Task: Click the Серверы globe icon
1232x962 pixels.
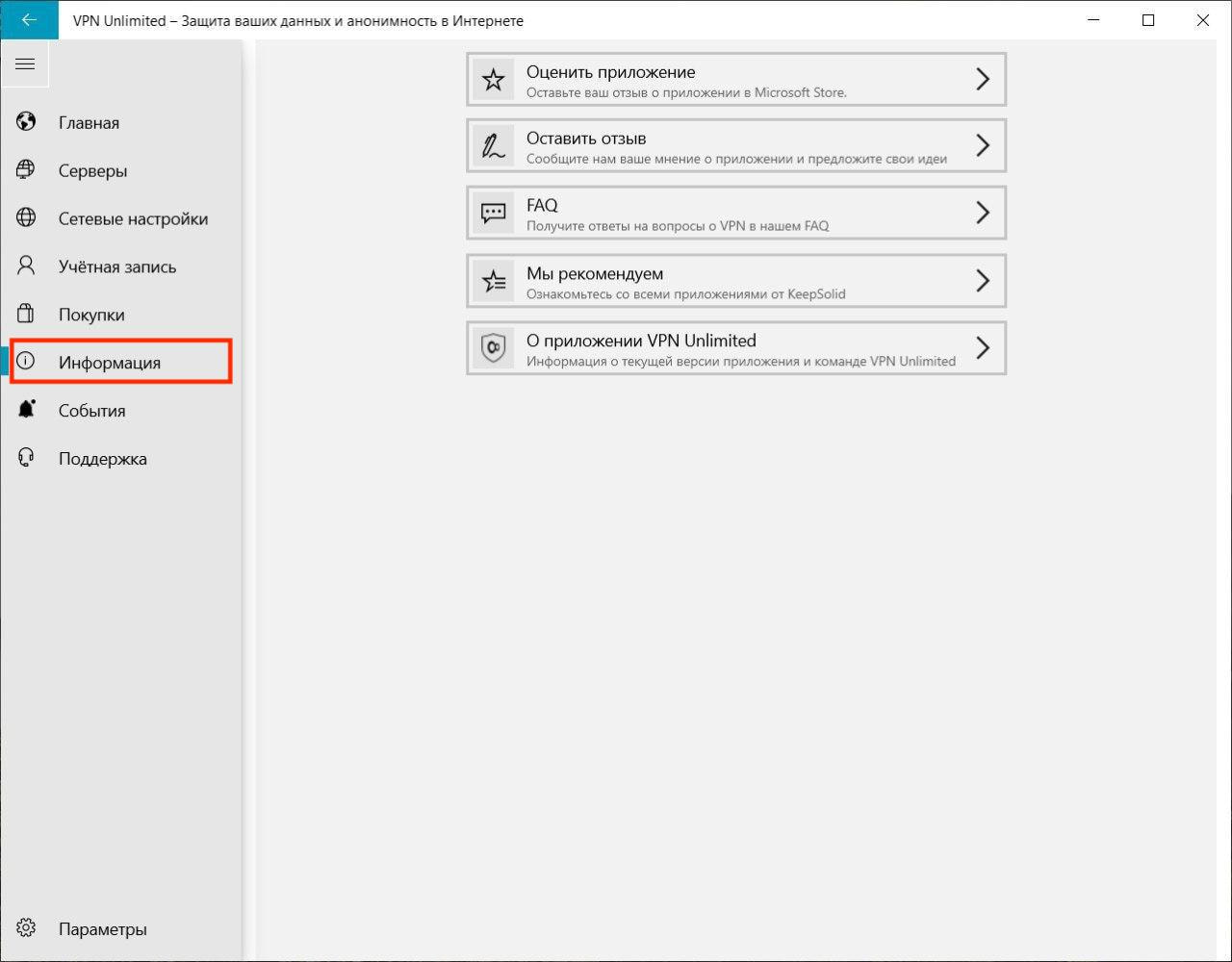Action: pos(26,170)
